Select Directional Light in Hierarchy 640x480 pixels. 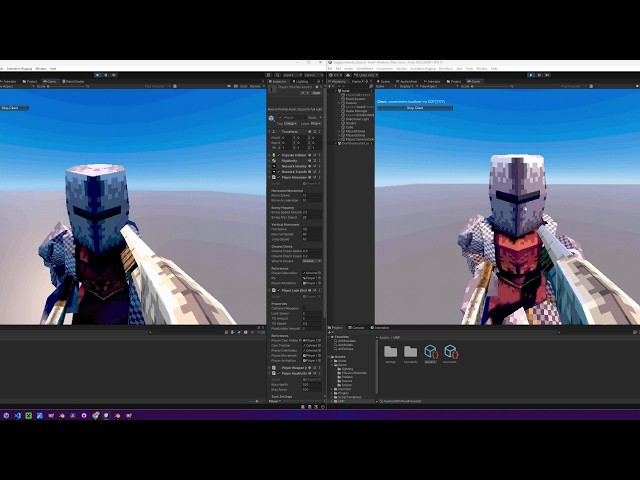[x=357, y=119]
